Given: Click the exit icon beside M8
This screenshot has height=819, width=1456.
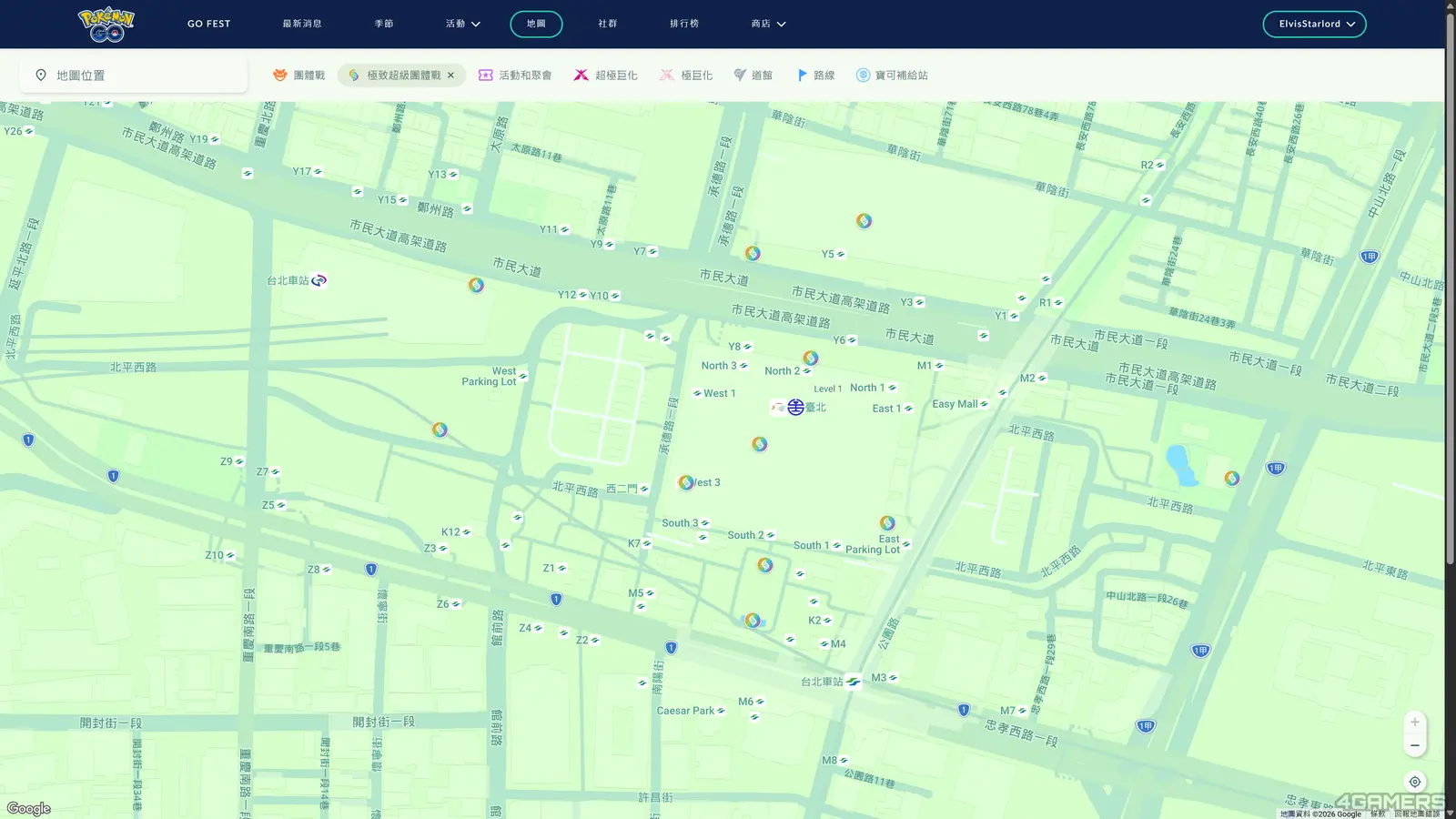Looking at the screenshot, I should tap(844, 761).
